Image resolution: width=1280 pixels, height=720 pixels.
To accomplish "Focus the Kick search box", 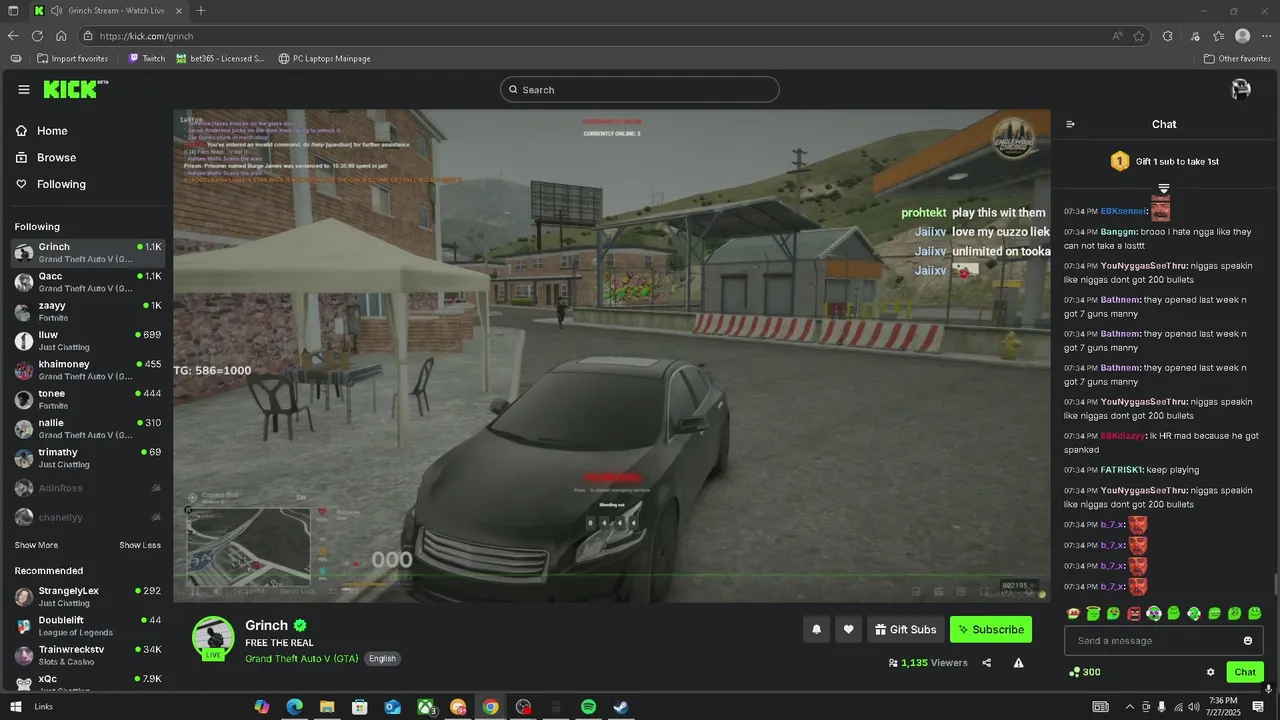I will [640, 89].
